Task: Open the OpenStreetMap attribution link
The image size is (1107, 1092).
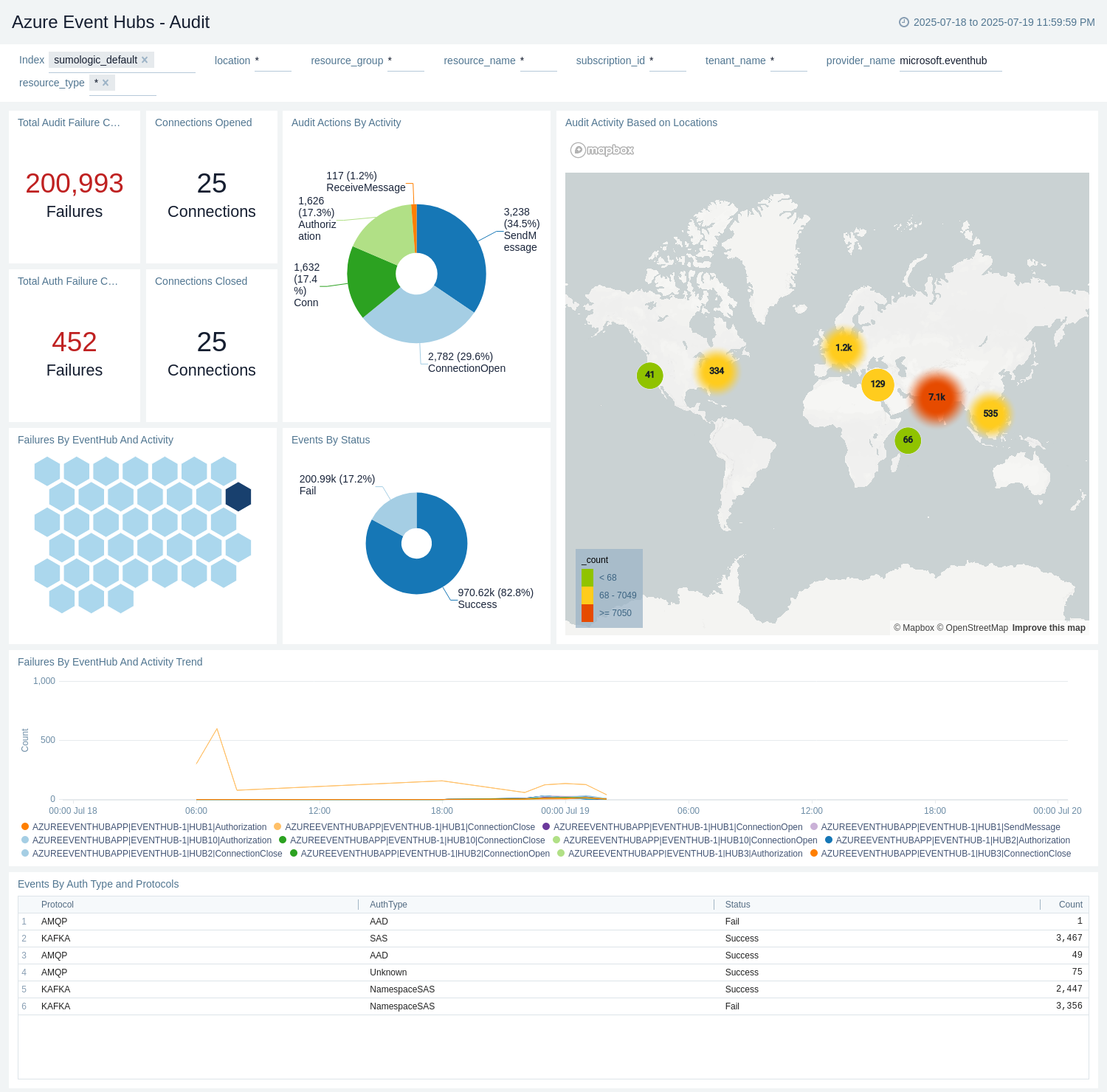Action: click(973, 628)
